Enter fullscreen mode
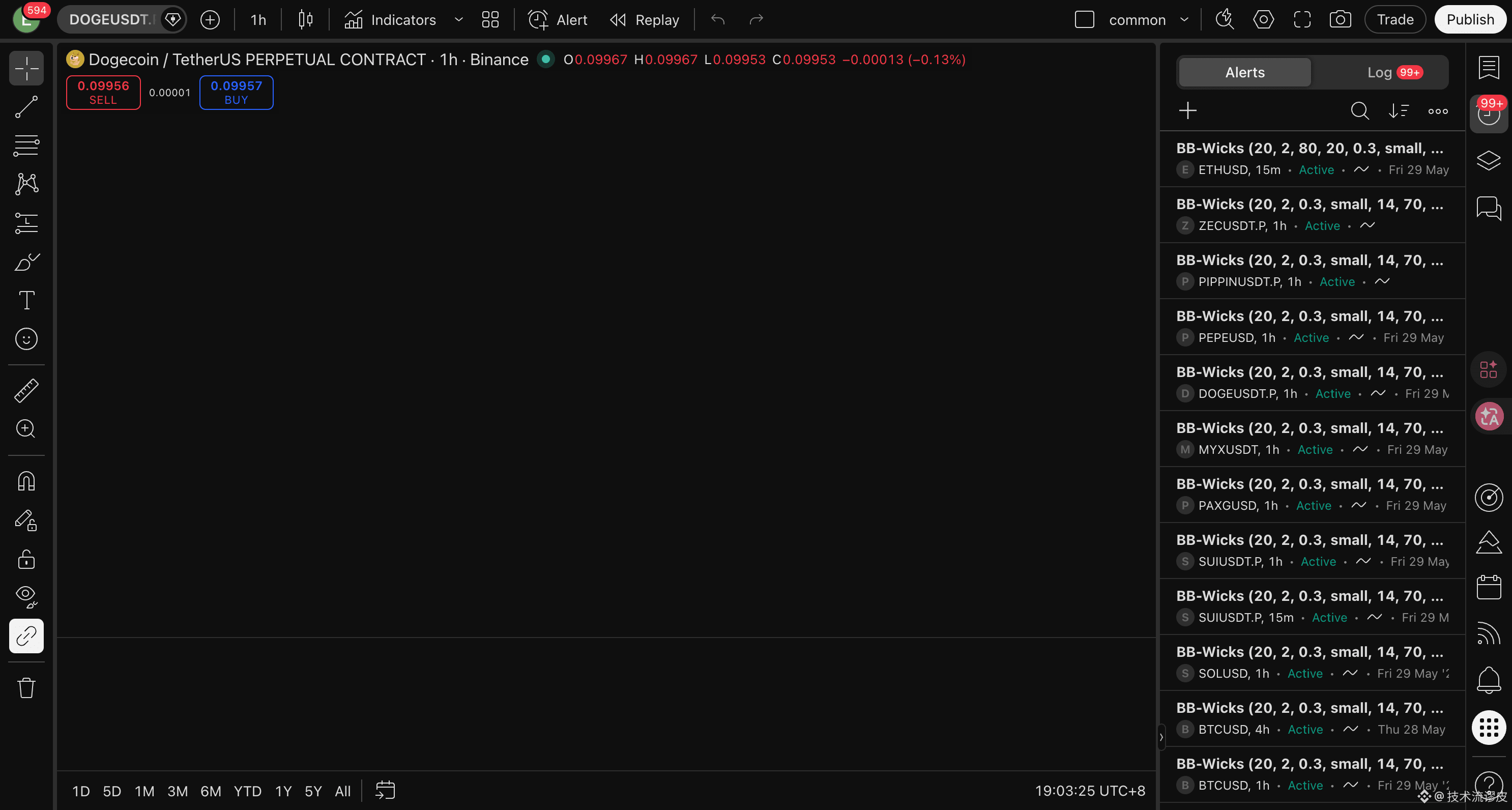 [x=1302, y=19]
